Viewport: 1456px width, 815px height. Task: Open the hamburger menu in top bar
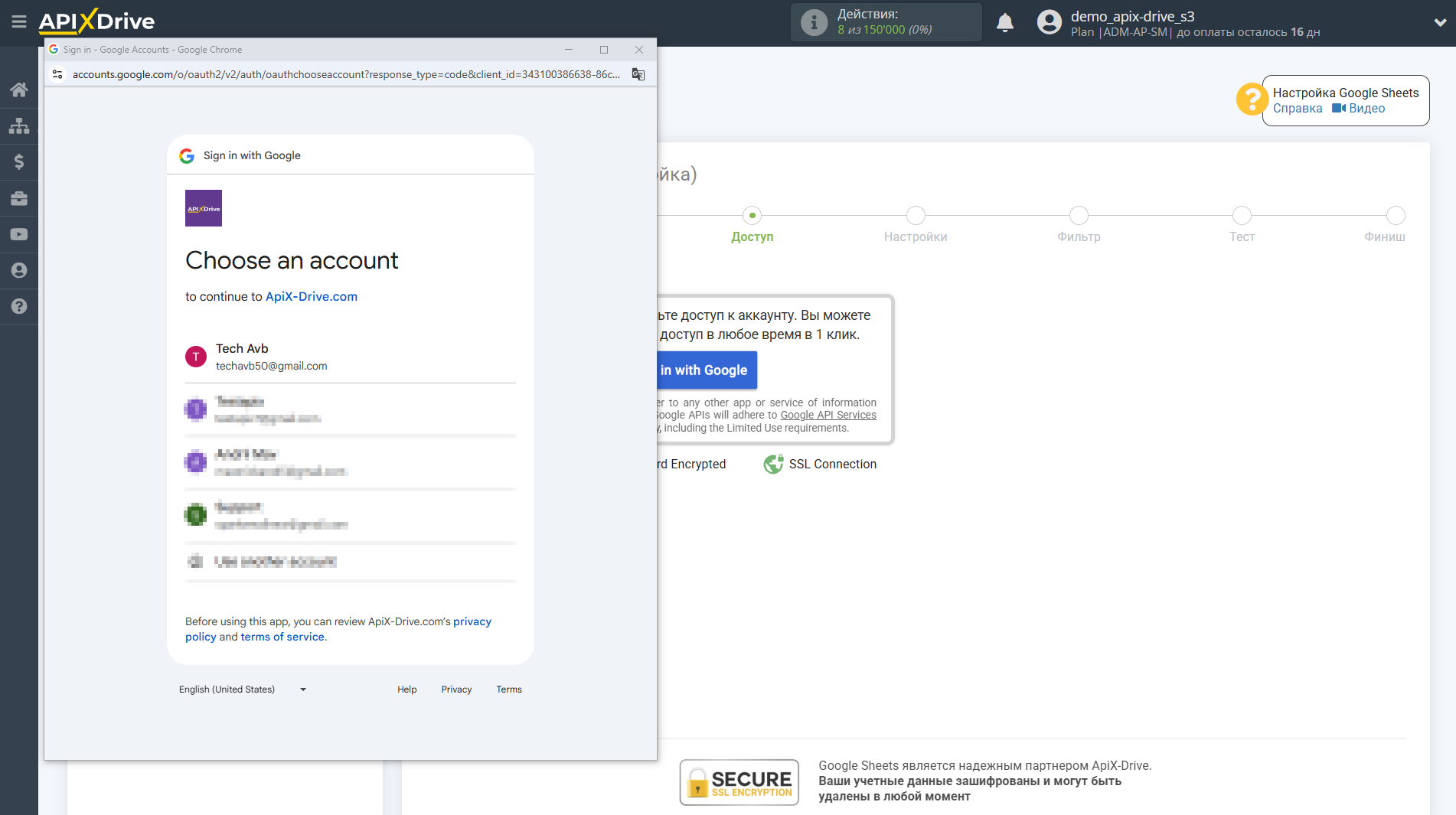19,22
